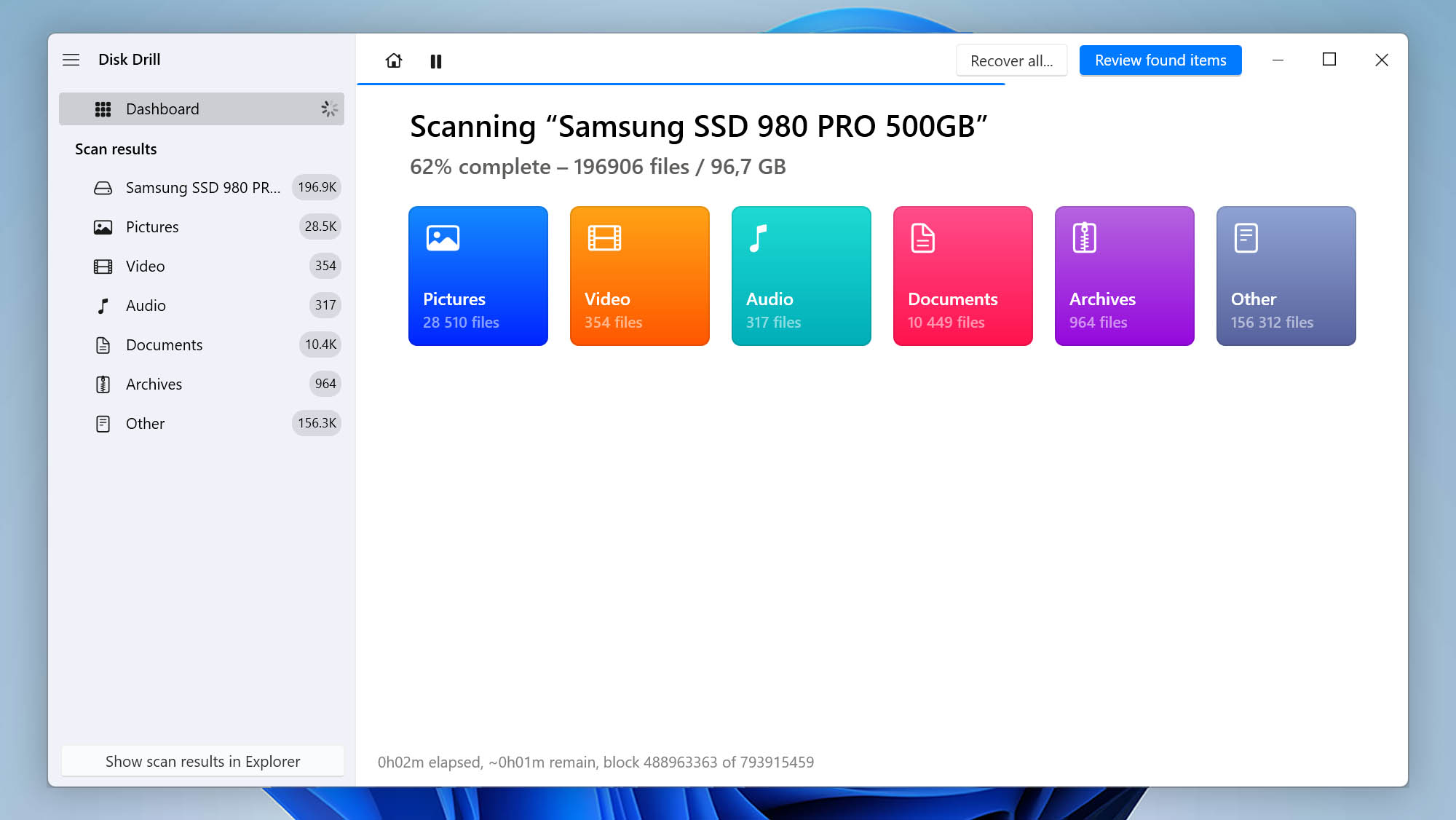1456x820 pixels.
Task: Click the music note icon on Audio card
Action: [x=758, y=238]
